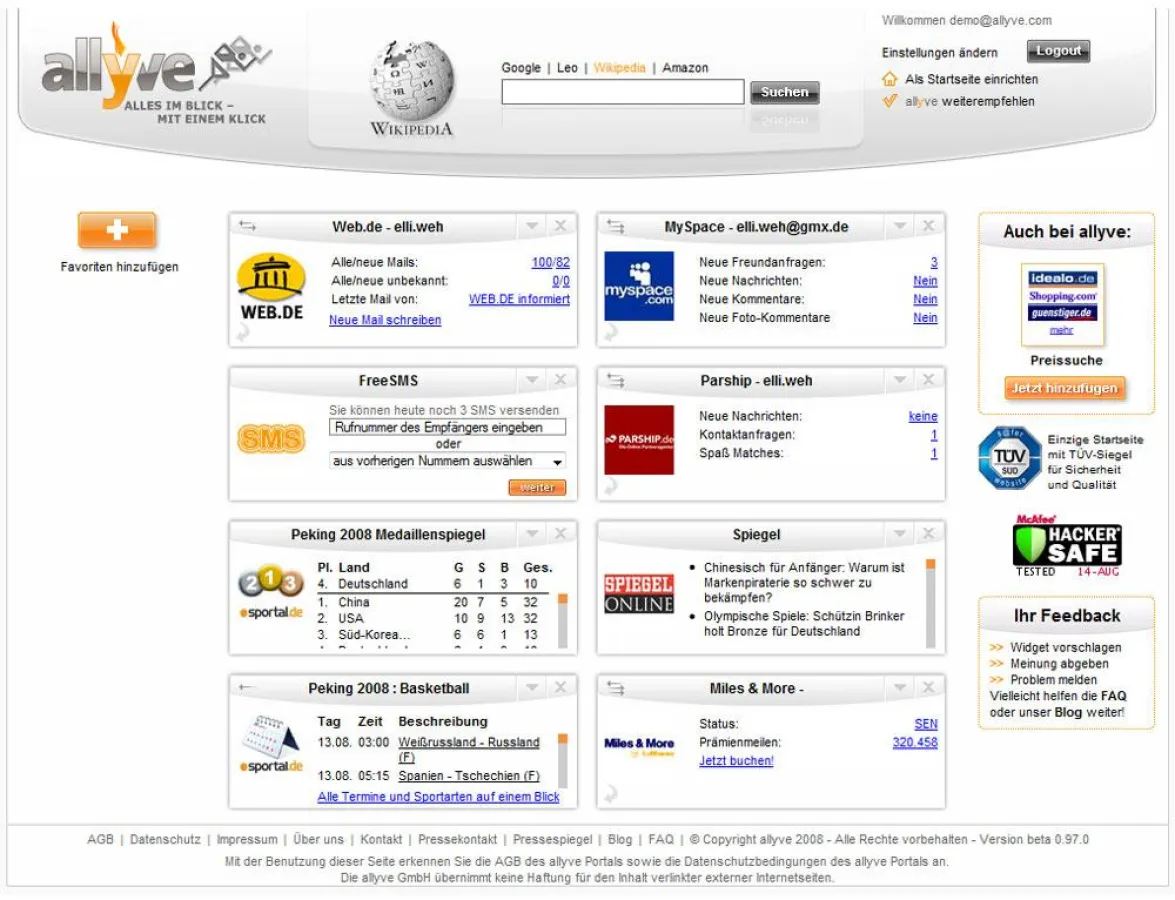This screenshot has height=900, width=1175.
Task: Switch search engine to Amazon
Action: click(686, 68)
